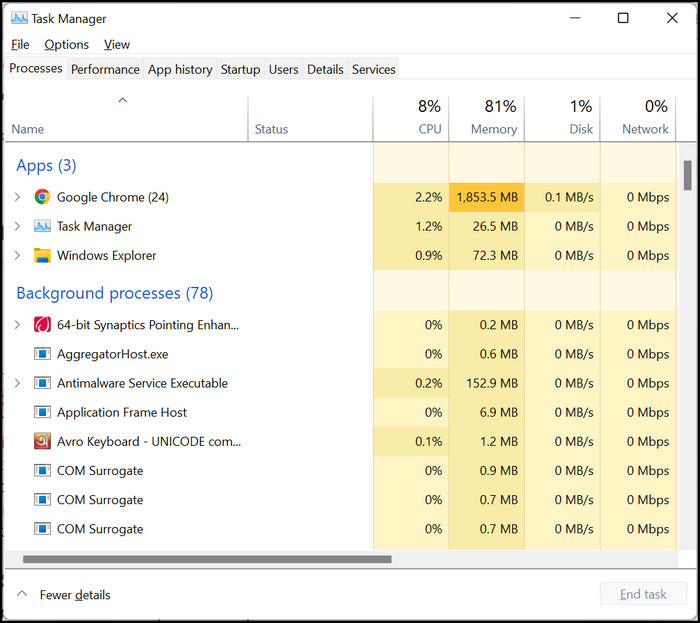The width and height of the screenshot is (700, 623).
Task: Click the Background processes (78) heading
Action: pos(115,293)
